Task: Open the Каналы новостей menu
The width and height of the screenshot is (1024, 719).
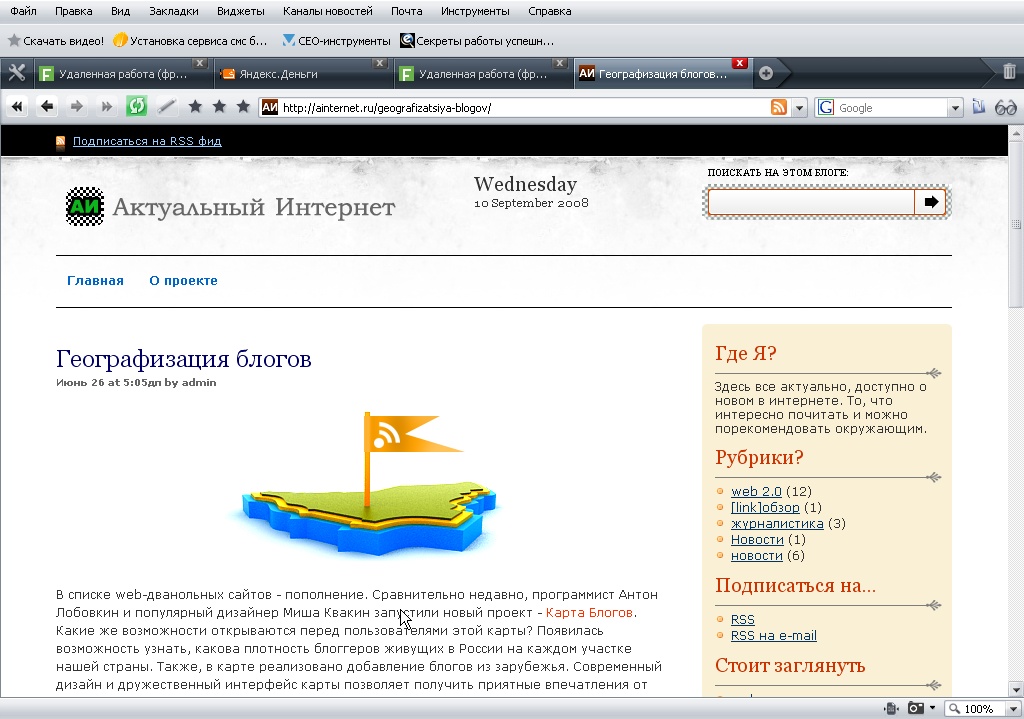Action: pos(328,11)
